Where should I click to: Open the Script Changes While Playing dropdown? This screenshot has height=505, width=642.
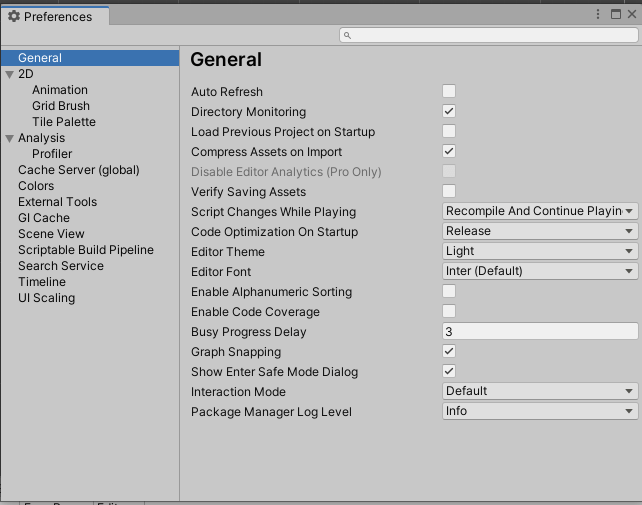click(540, 212)
